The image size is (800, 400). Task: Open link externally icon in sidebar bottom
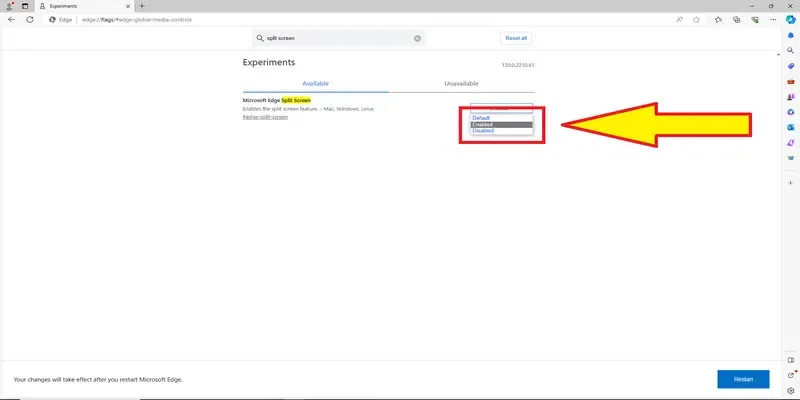click(x=791, y=376)
